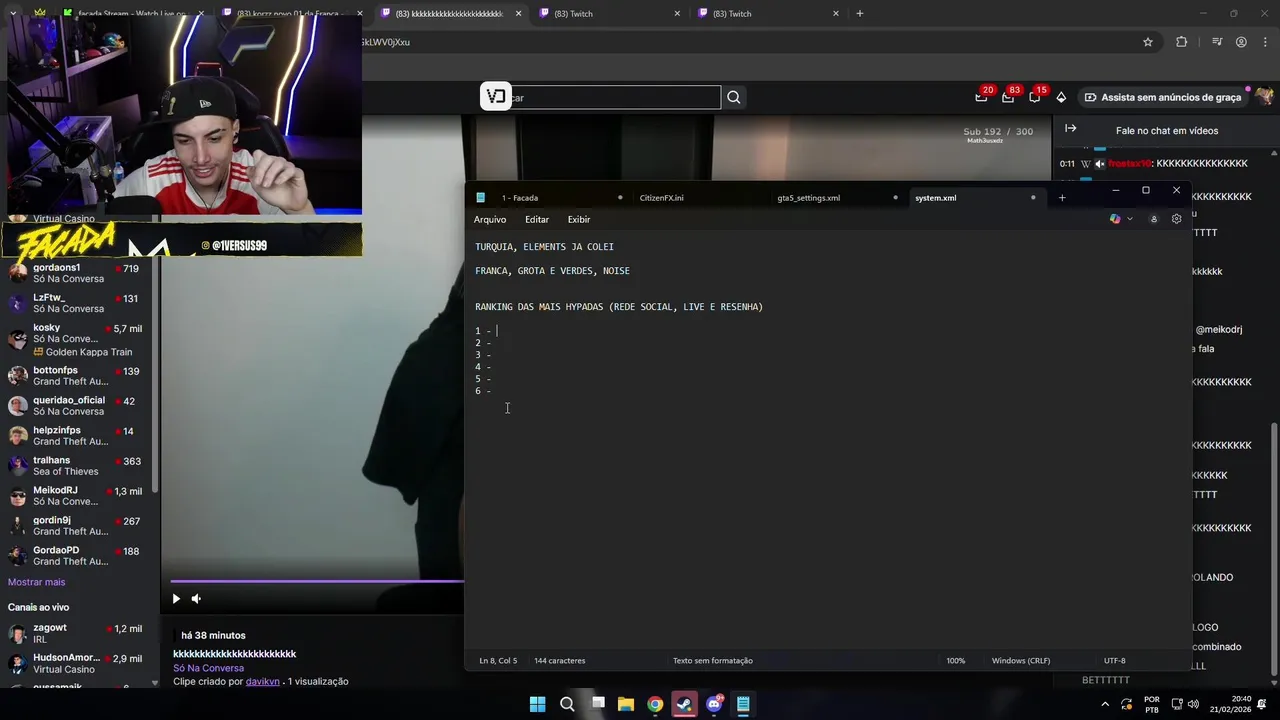The height and width of the screenshot is (720, 1280).
Task: Open the gordaons1 channel in sidebar
Action: coord(78,273)
